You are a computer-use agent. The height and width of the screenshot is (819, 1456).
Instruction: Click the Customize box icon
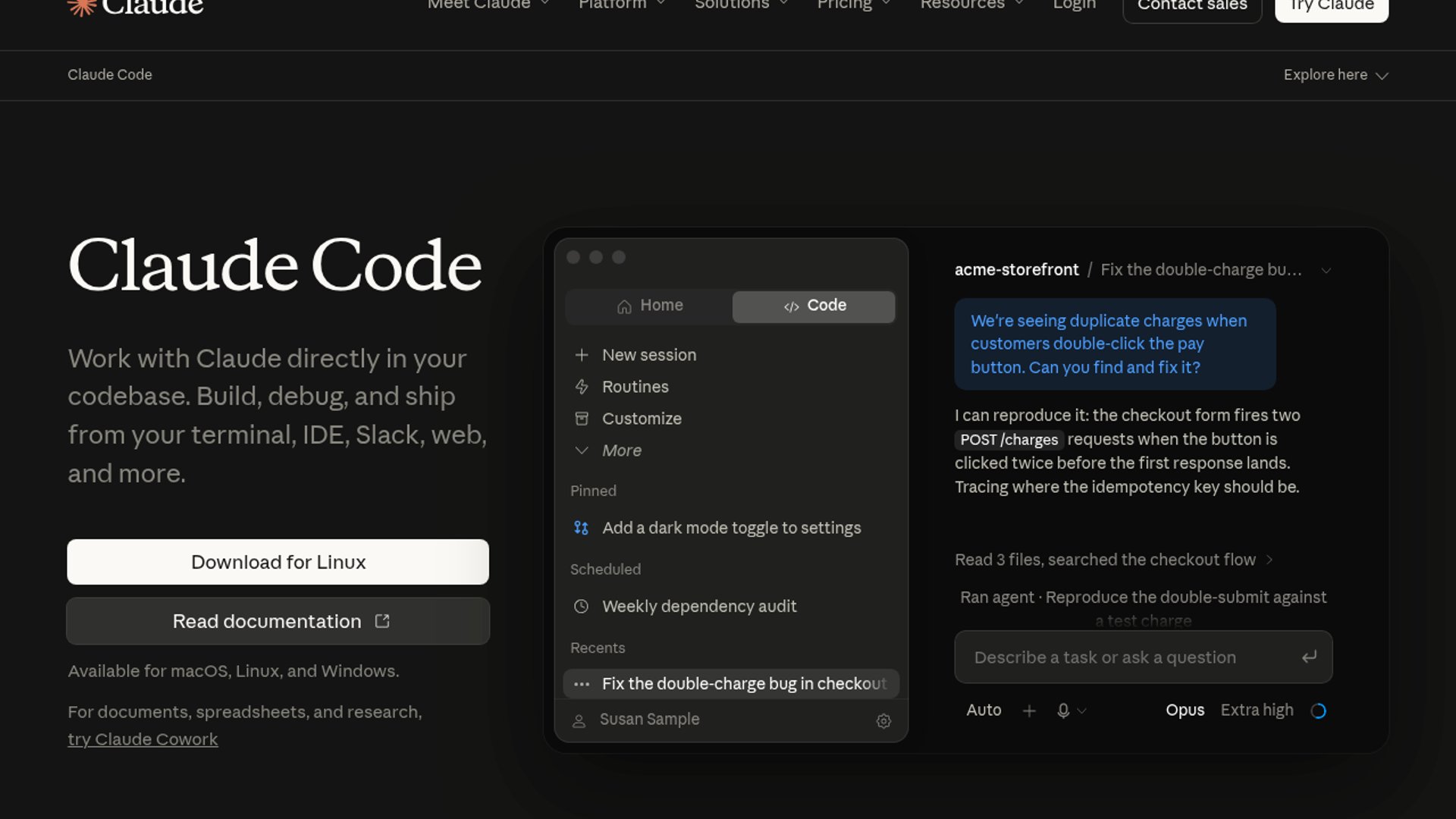click(582, 419)
